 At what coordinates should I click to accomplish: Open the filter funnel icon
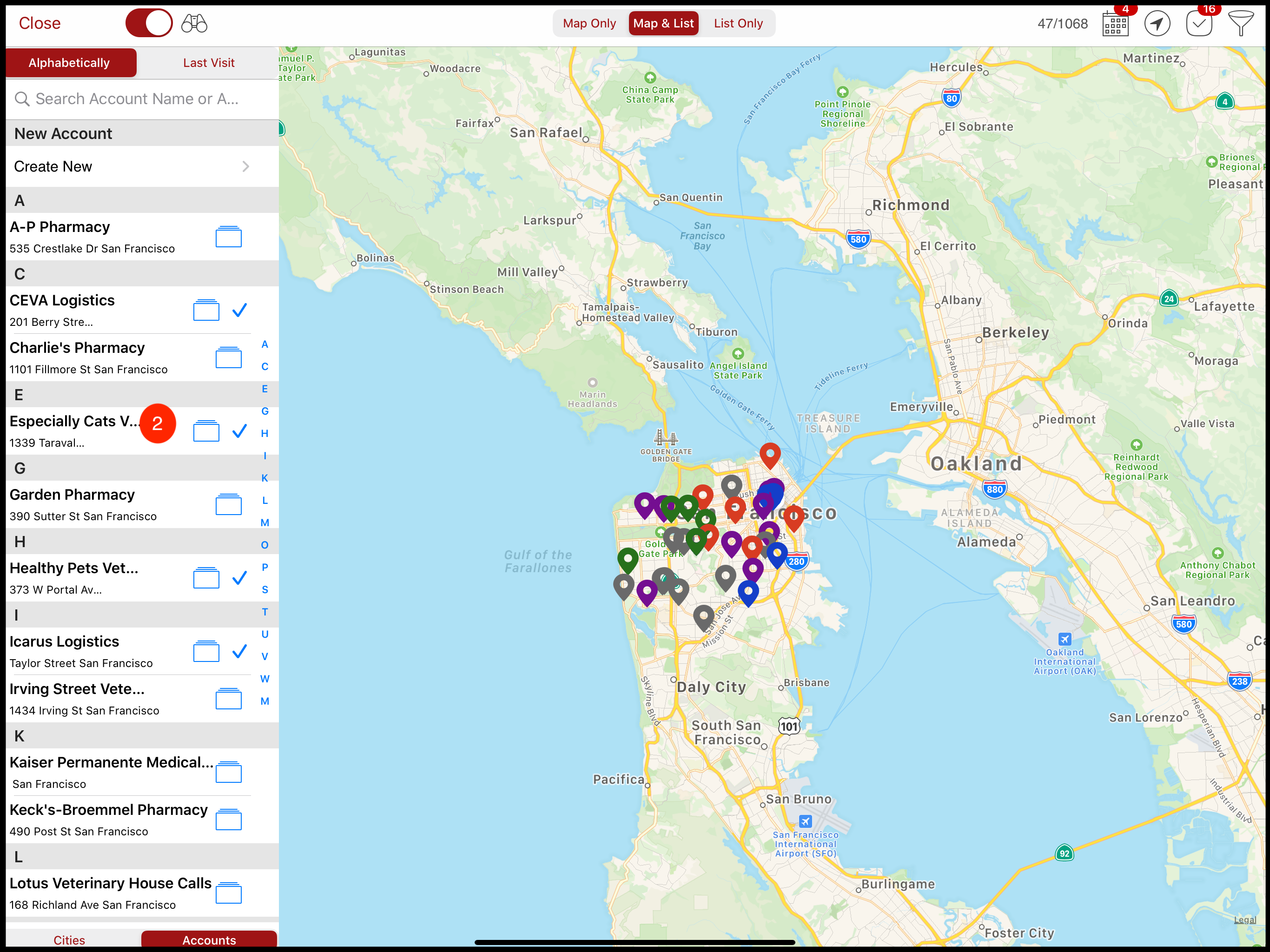[1240, 24]
